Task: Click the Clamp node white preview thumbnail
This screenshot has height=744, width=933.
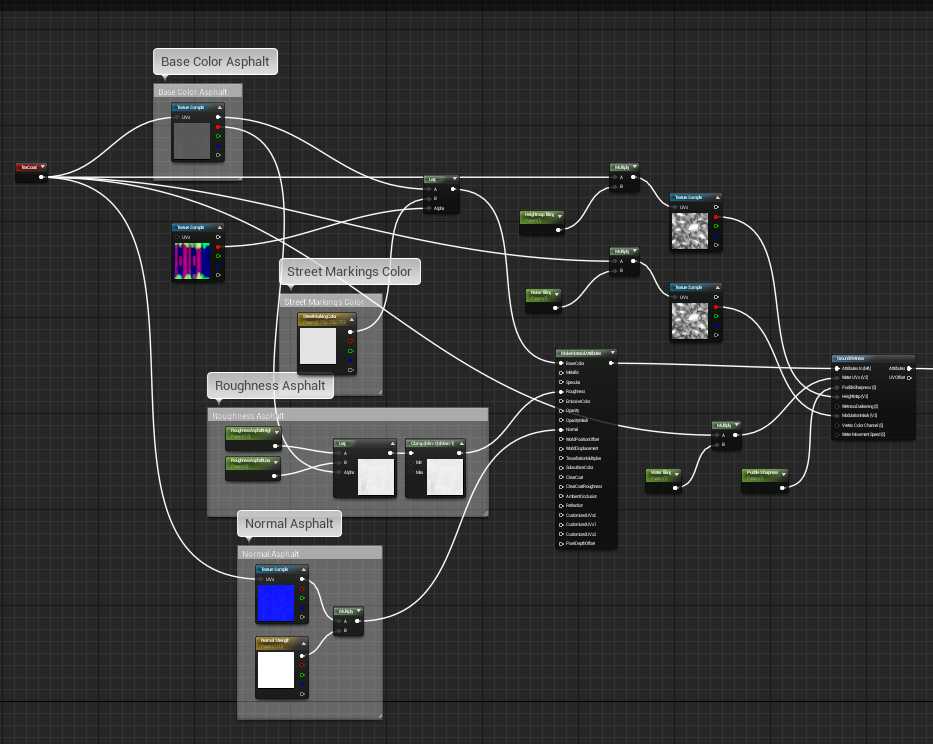Action: pos(444,477)
